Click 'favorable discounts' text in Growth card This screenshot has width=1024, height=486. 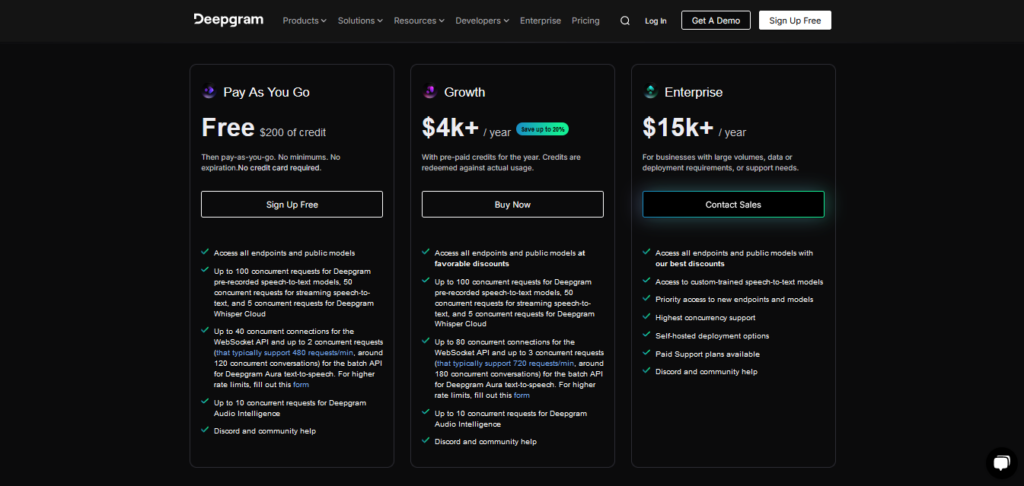coord(472,264)
